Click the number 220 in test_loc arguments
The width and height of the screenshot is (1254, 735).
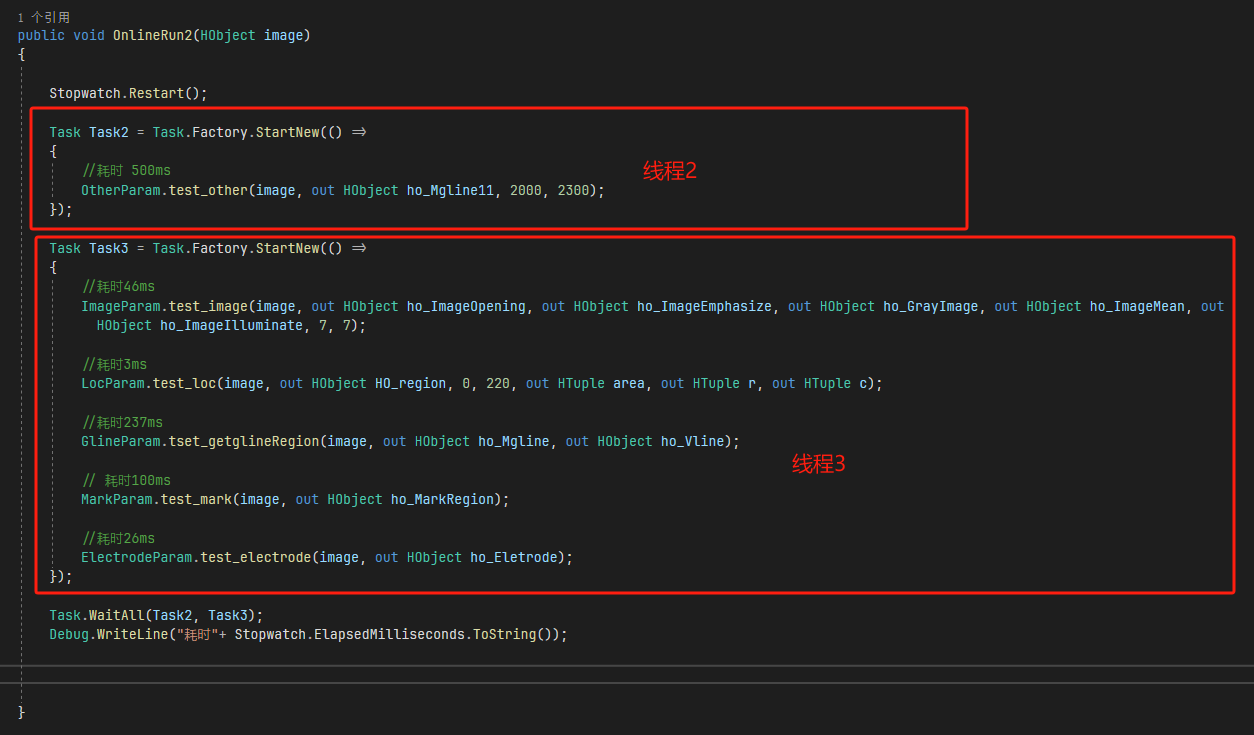point(497,383)
